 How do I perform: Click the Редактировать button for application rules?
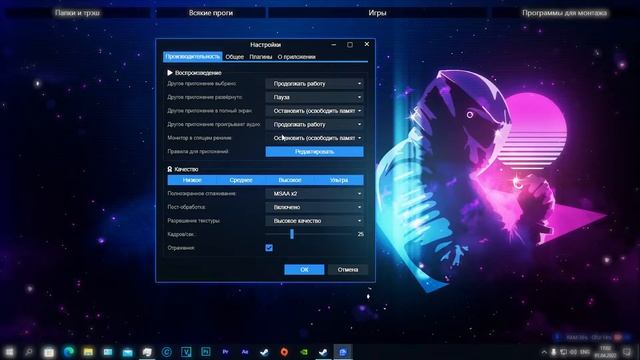coord(314,151)
